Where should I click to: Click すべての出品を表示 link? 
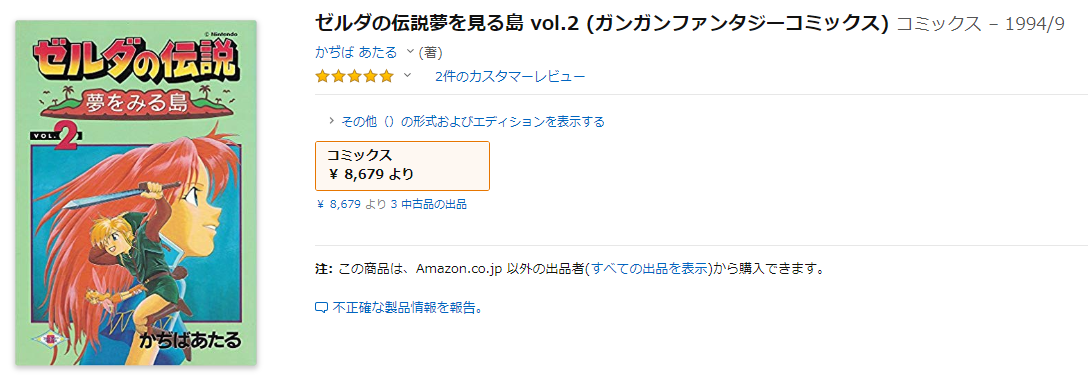click(x=649, y=269)
